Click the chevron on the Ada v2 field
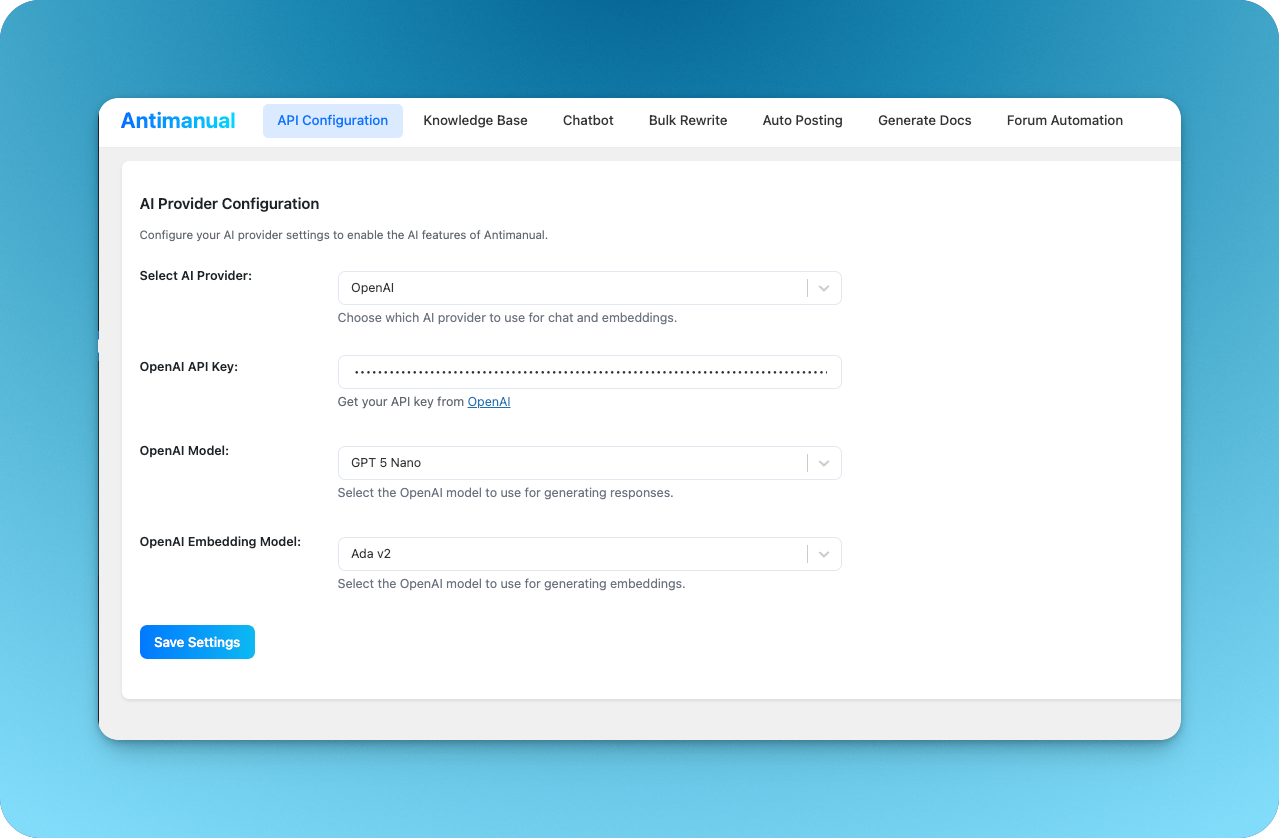1279x838 pixels. click(x=824, y=553)
